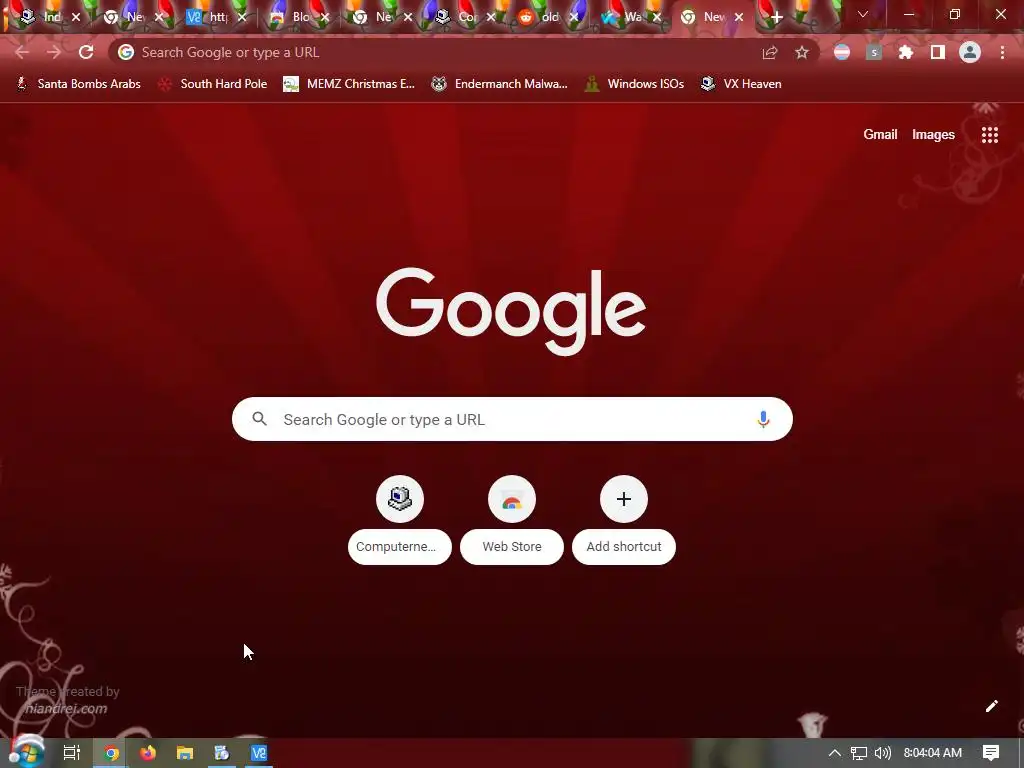
Task: Open the V2 app in taskbar
Action: [x=259, y=753]
